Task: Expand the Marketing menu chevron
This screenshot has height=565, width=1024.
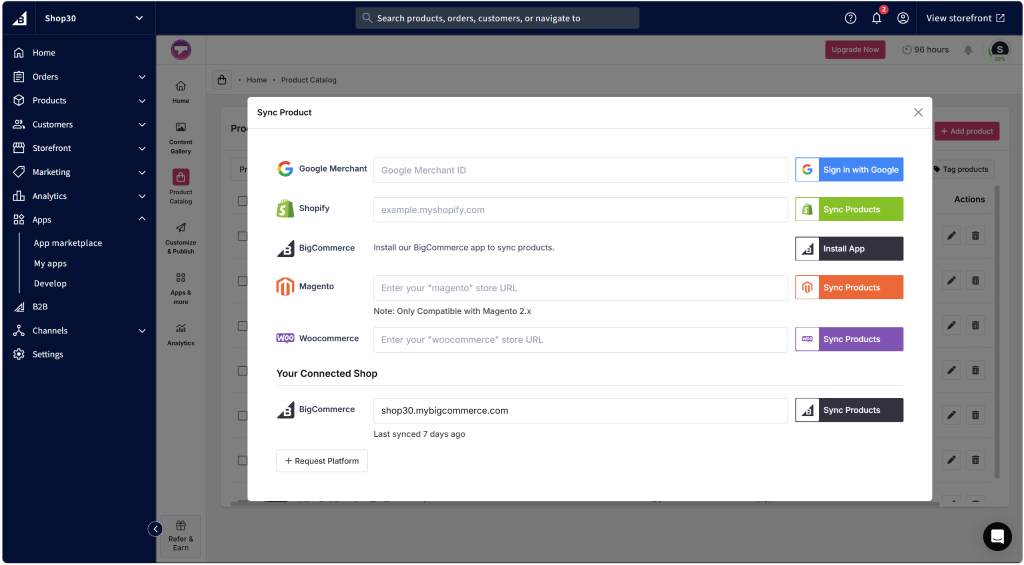Action: [142, 172]
